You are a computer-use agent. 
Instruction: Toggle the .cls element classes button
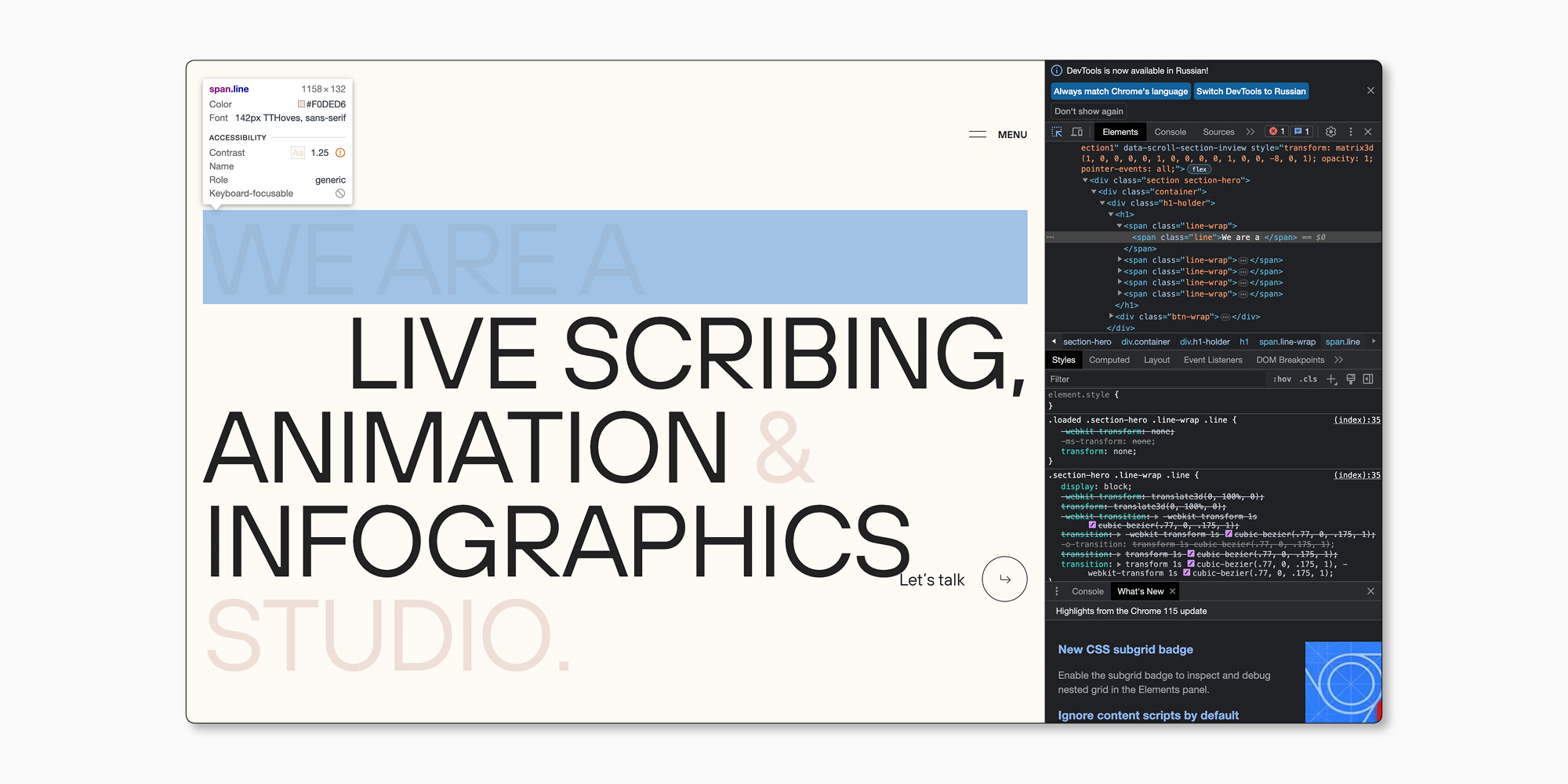[1308, 379]
